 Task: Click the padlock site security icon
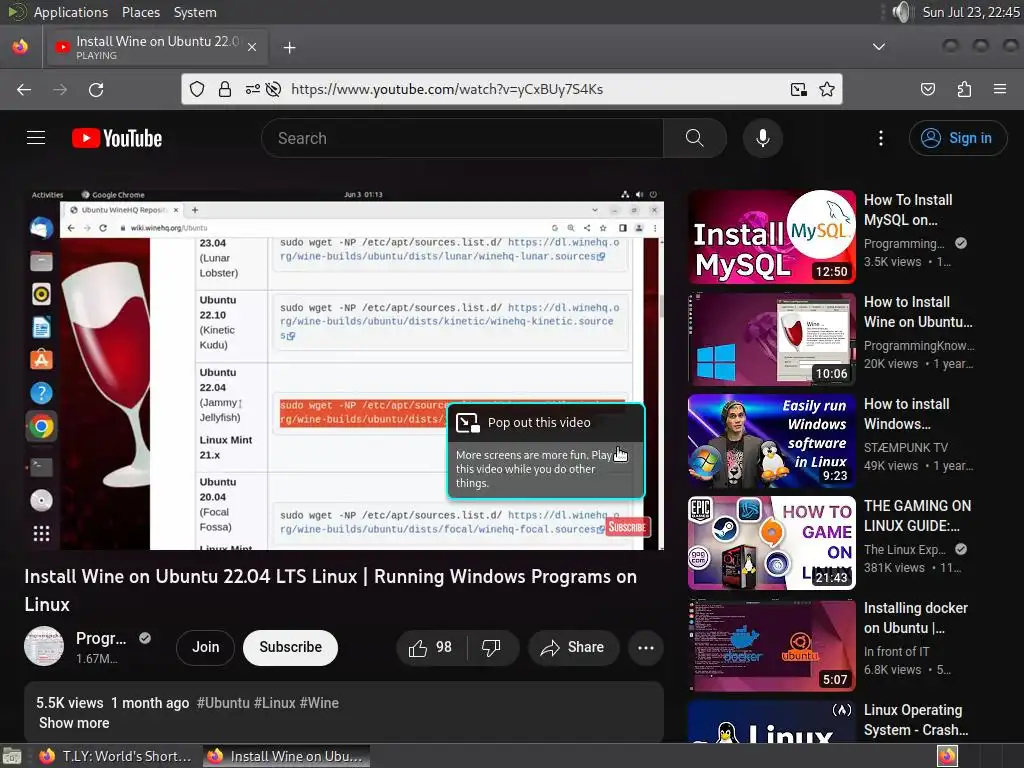225,89
